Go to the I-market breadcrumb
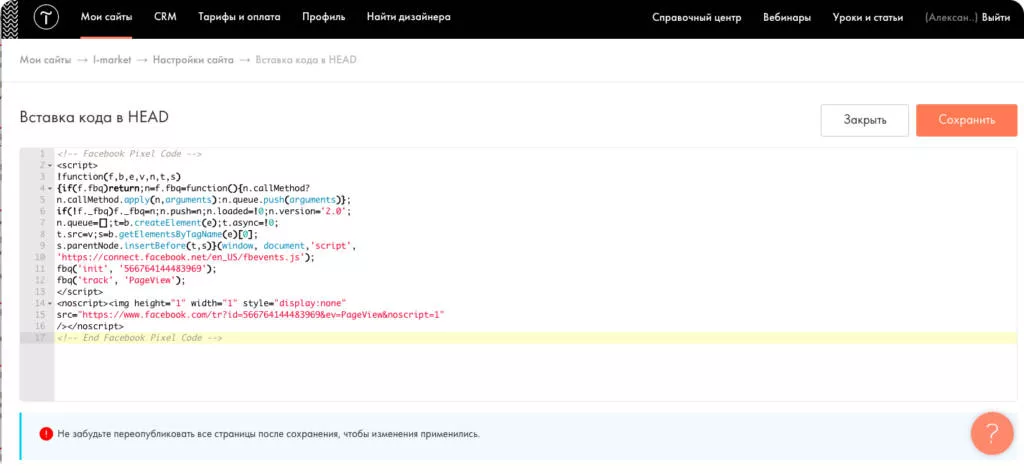 (112, 60)
